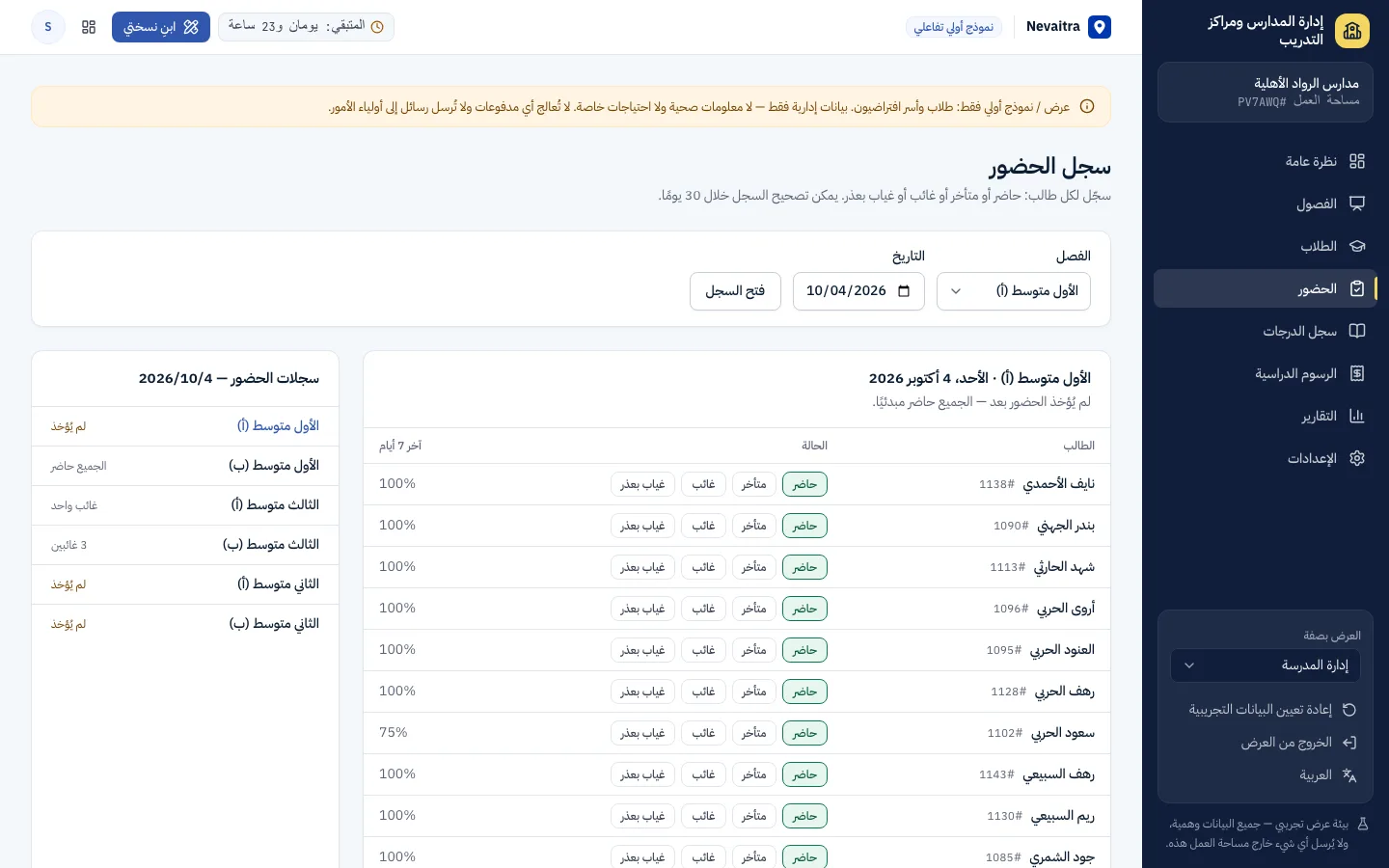The image size is (1389, 868).
Task: Click the Nevaitra location pin logo
Action: tap(1100, 27)
